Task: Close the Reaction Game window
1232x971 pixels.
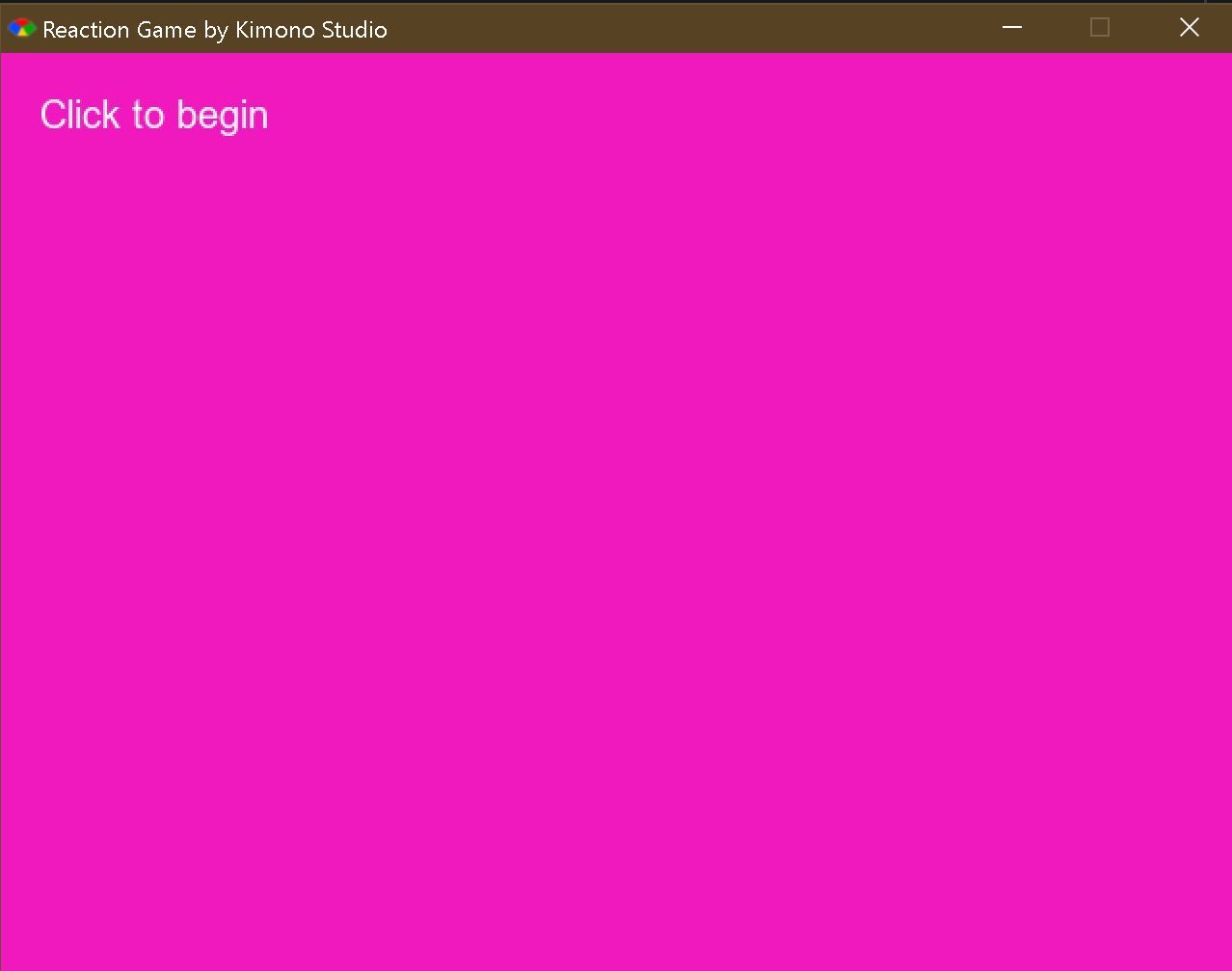Action: pyautogui.click(x=1189, y=28)
